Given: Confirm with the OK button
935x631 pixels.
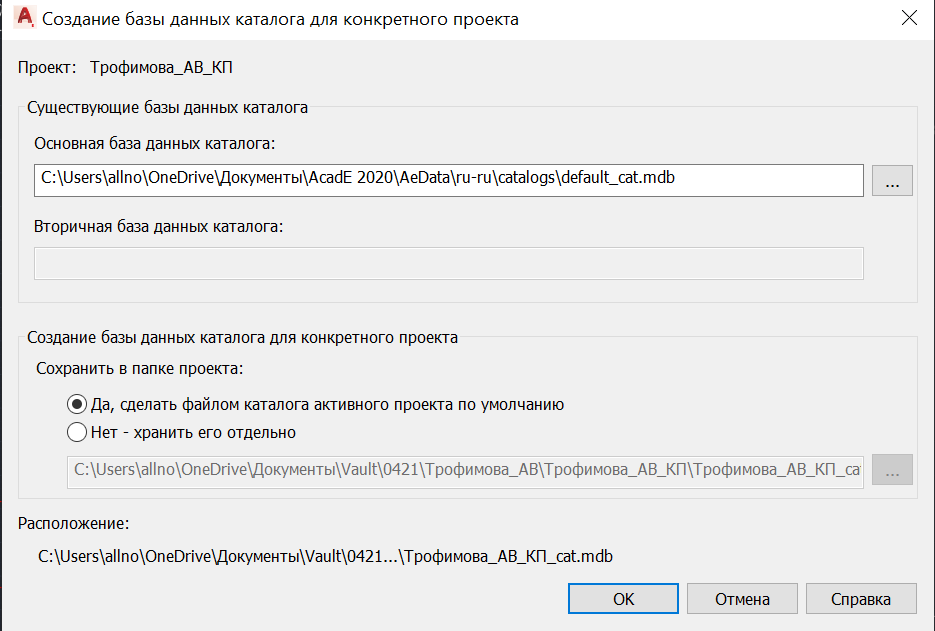Looking at the screenshot, I should (x=623, y=598).
